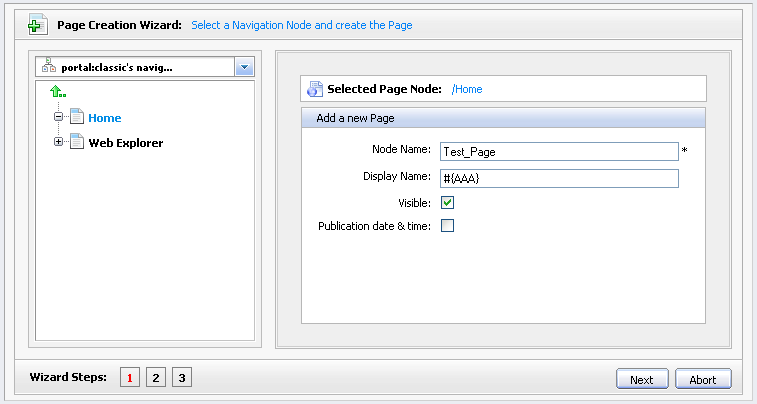Image resolution: width=757 pixels, height=404 pixels.
Task: Click the 'Visible:' label
Action: click(x=414, y=203)
